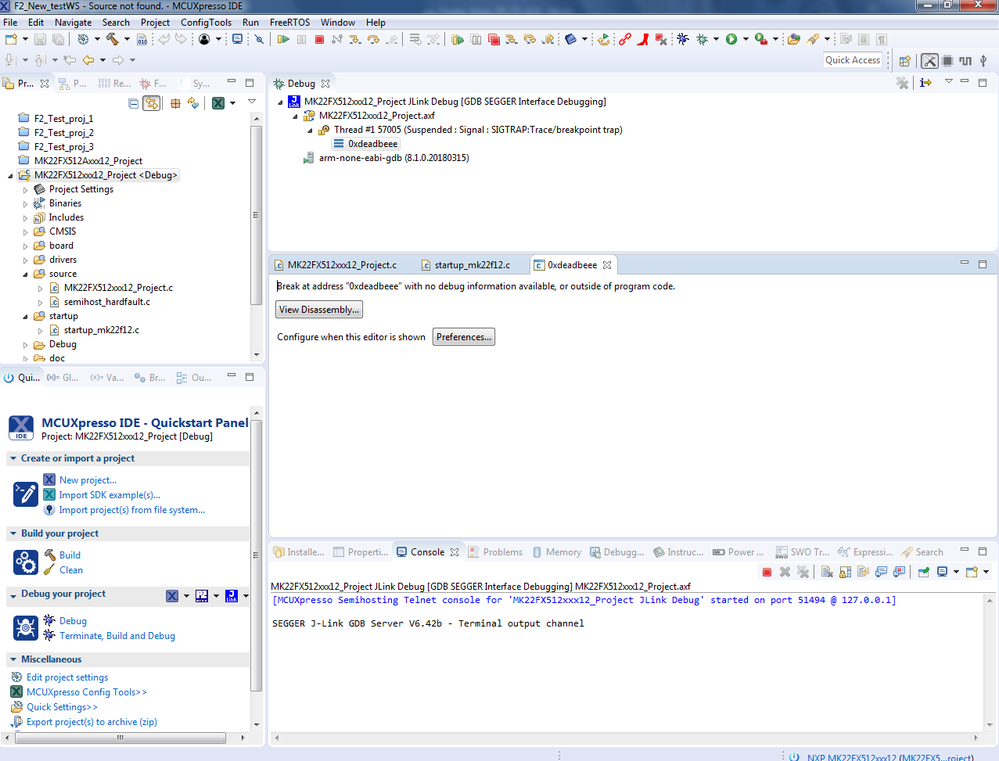The width and height of the screenshot is (999, 761).
Task: Click the blue bug debug icon in the toolbar
Action: point(682,40)
